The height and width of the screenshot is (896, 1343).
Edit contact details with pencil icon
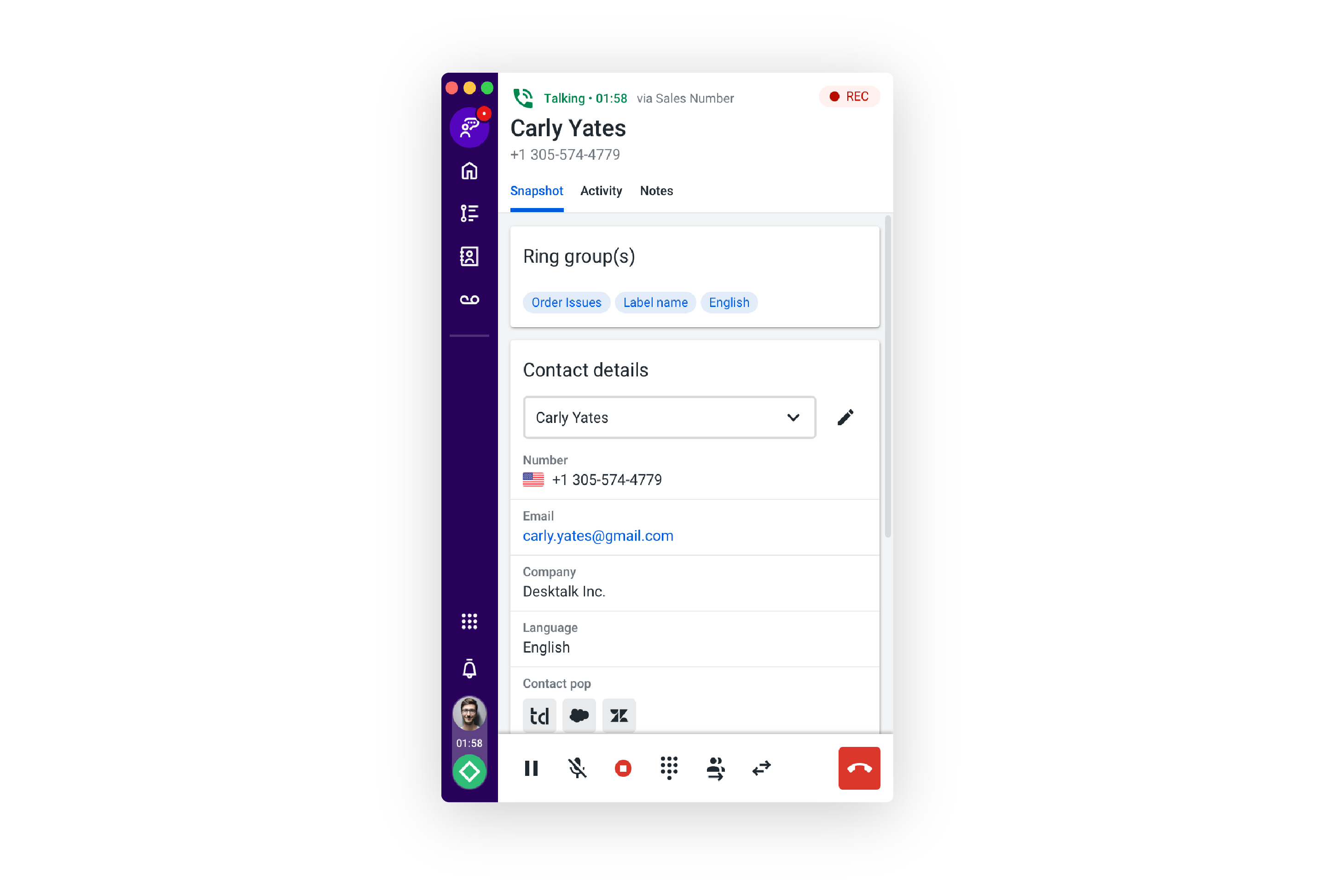coord(845,417)
